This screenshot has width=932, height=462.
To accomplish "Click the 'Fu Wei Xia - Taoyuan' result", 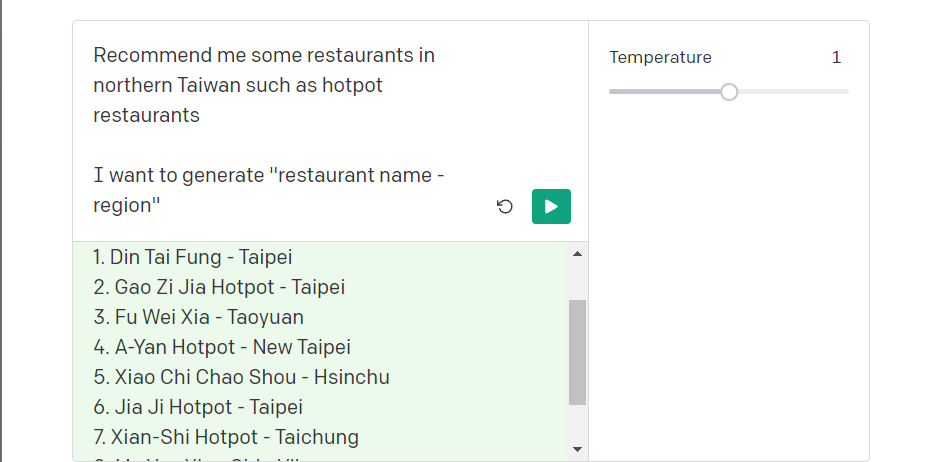I will [199, 317].
